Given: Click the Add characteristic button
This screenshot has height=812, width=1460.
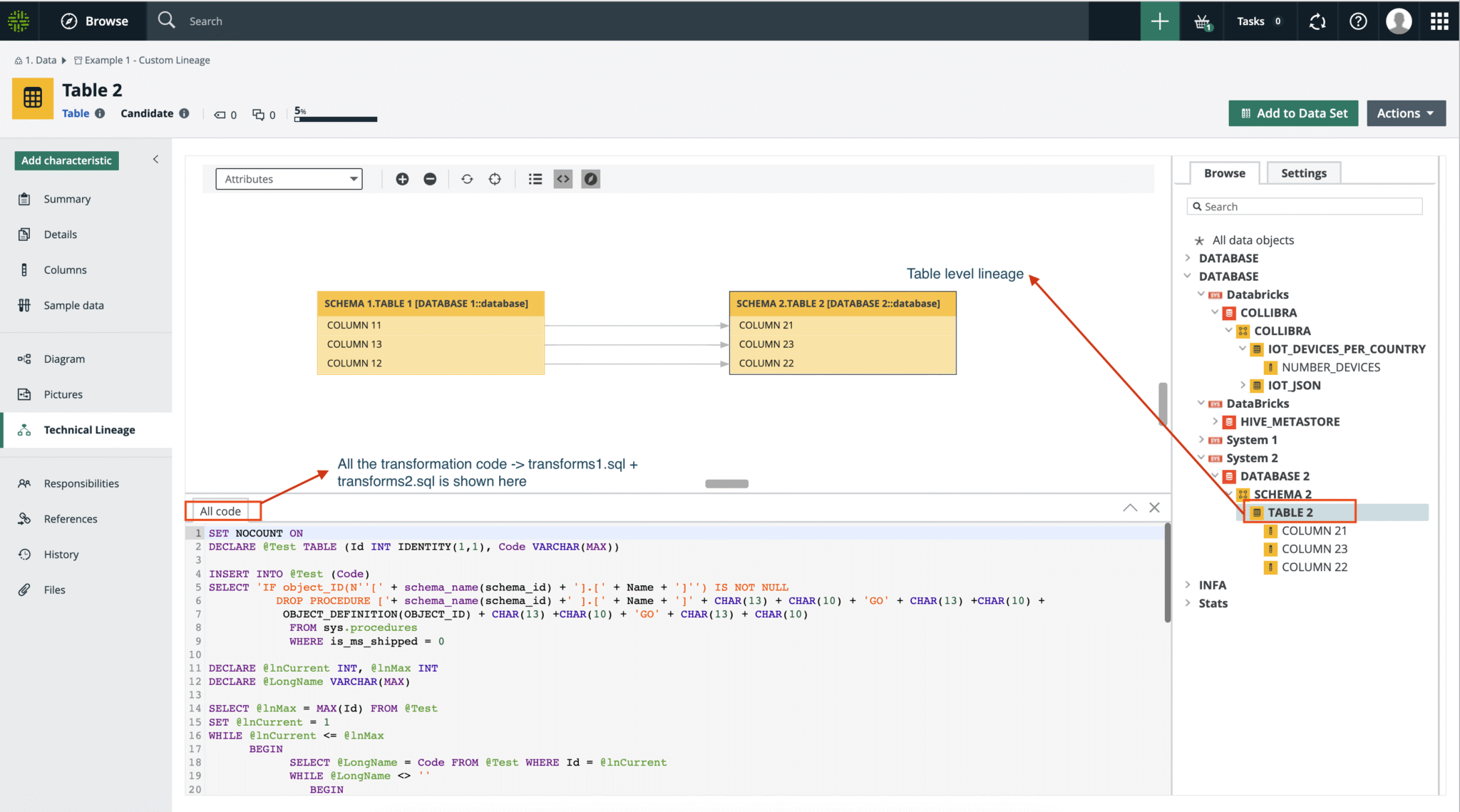Looking at the screenshot, I should coord(66,160).
